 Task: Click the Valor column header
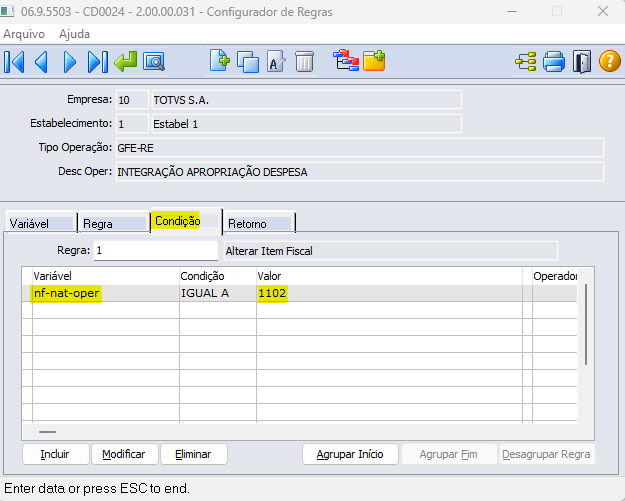pos(389,276)
